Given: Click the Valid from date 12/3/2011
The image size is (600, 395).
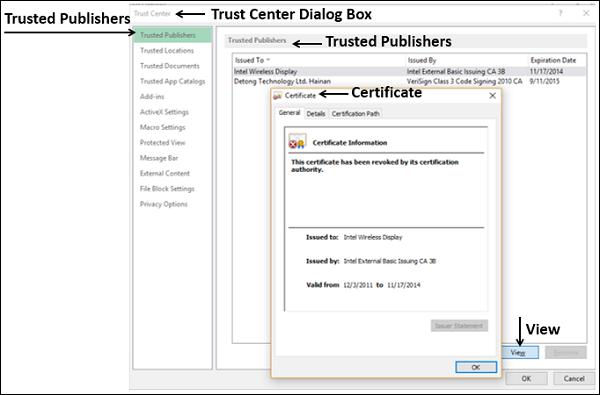Looking at the screenshot, I should click(358, 285).
